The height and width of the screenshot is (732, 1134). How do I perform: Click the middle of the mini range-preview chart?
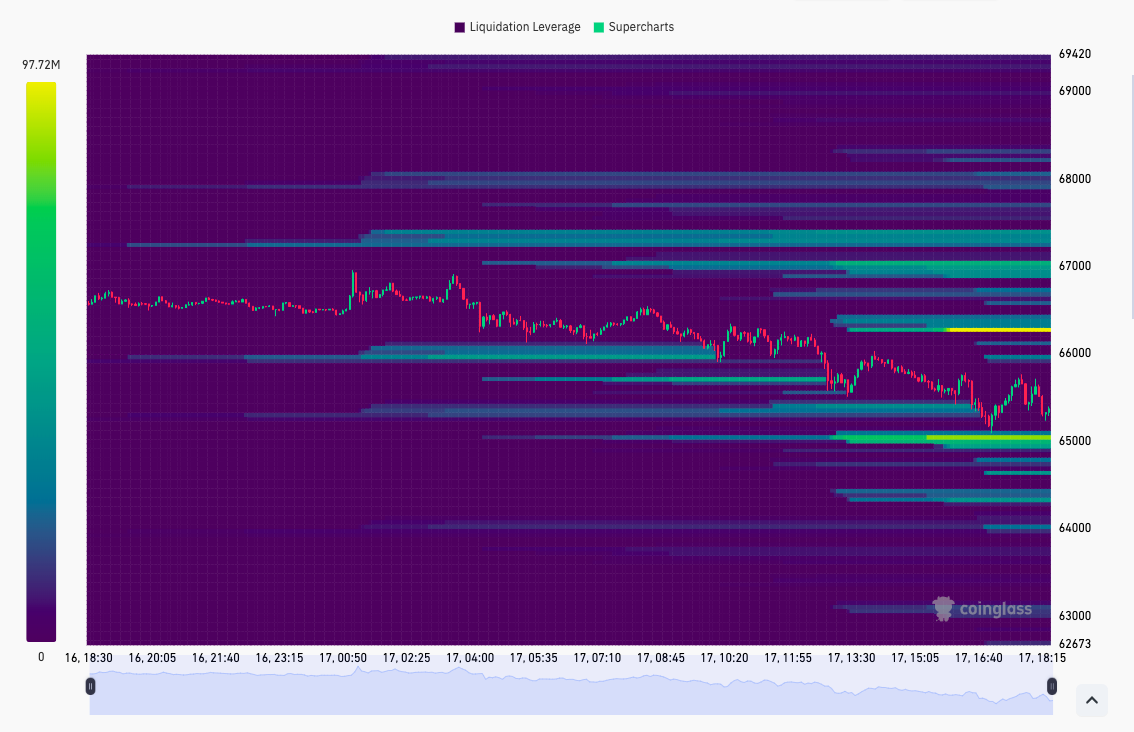point(570,692)
